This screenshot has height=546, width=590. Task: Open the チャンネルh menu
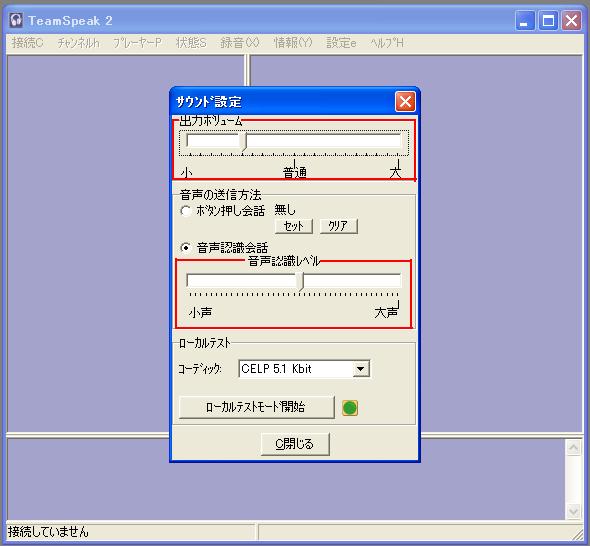(x=78, y=43)
